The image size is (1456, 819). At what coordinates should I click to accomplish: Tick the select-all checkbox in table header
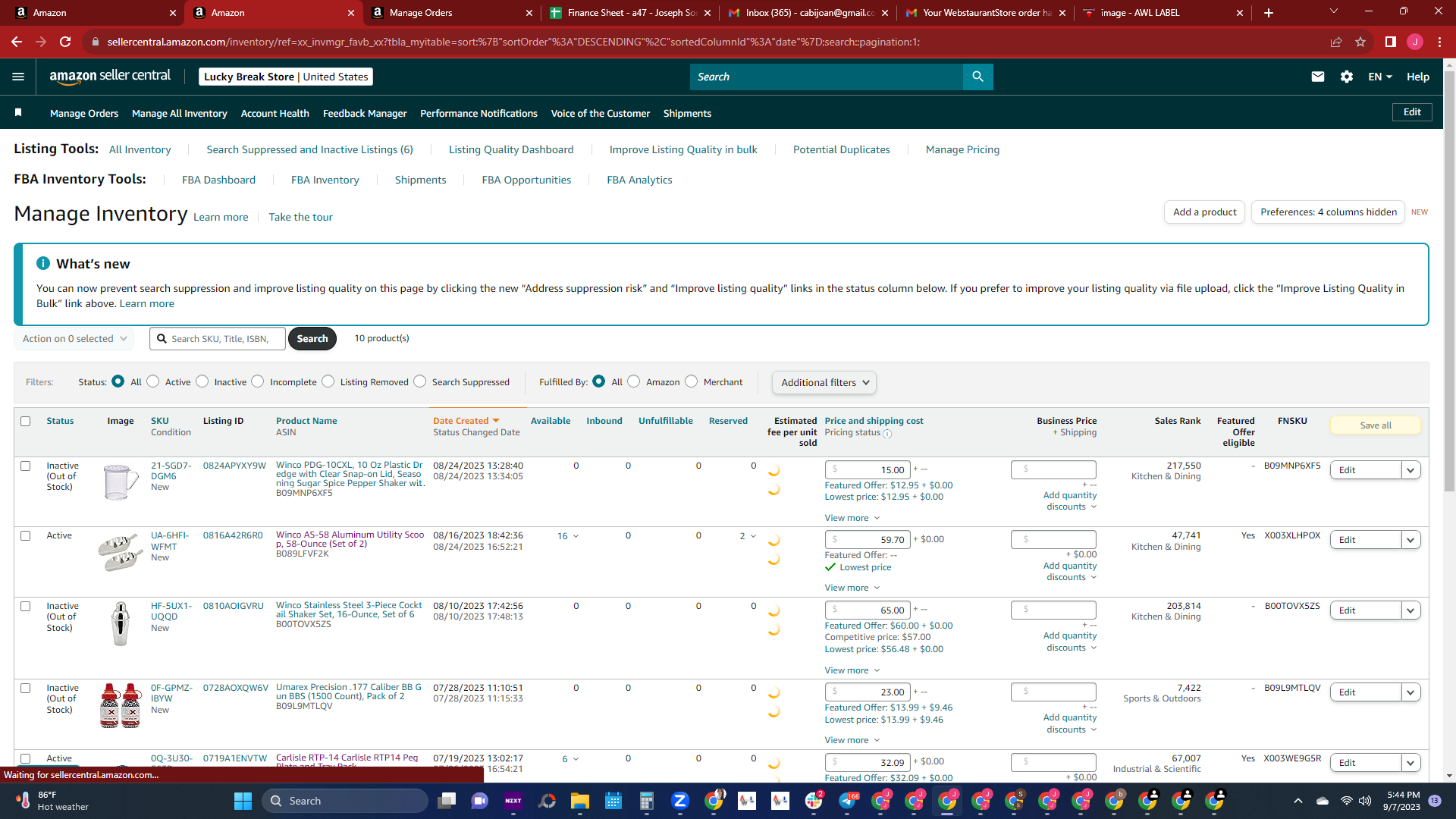[26, 421]
